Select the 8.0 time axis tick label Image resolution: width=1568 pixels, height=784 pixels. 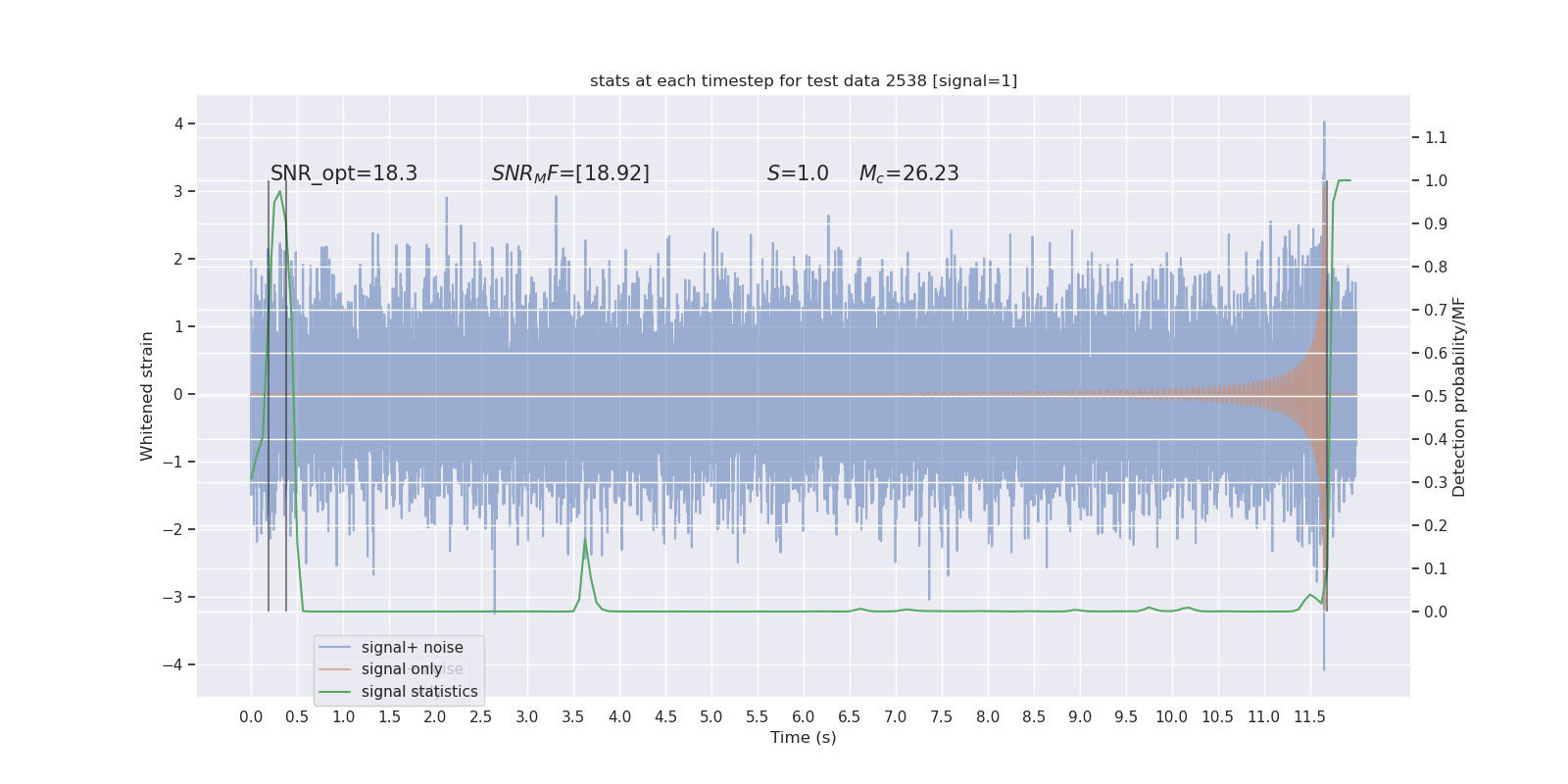tap(988, 716)
